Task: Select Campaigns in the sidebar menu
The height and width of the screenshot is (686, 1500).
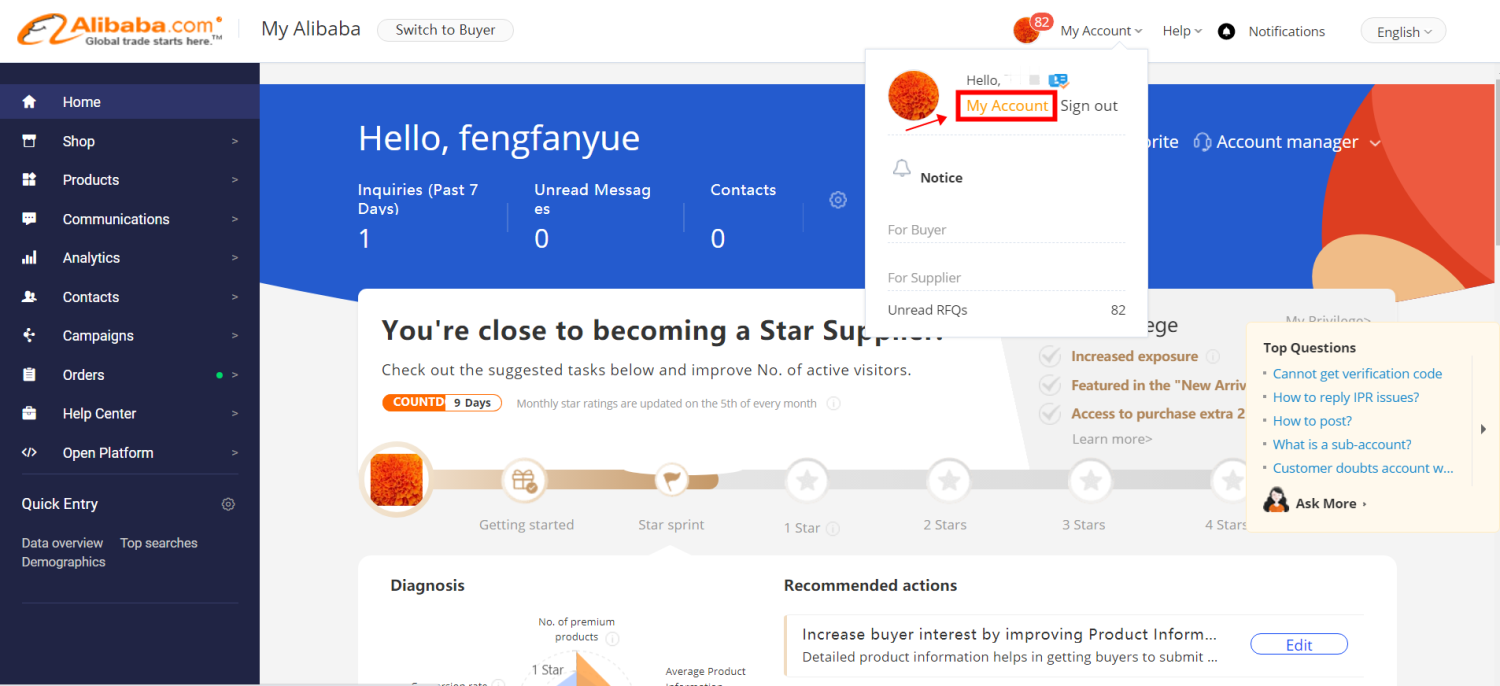Action: coord(130,336)
